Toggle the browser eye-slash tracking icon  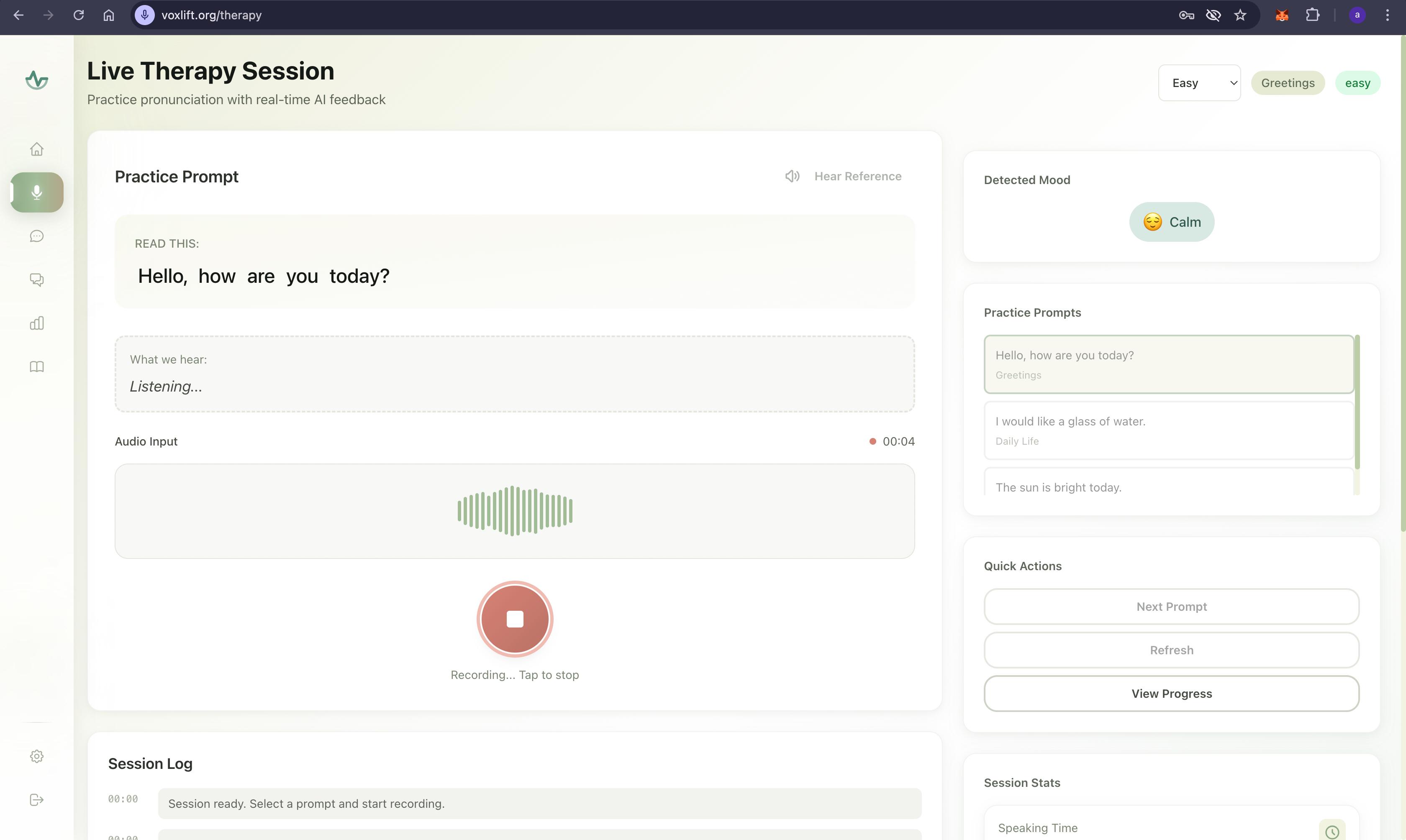[x=1213, y=15]
